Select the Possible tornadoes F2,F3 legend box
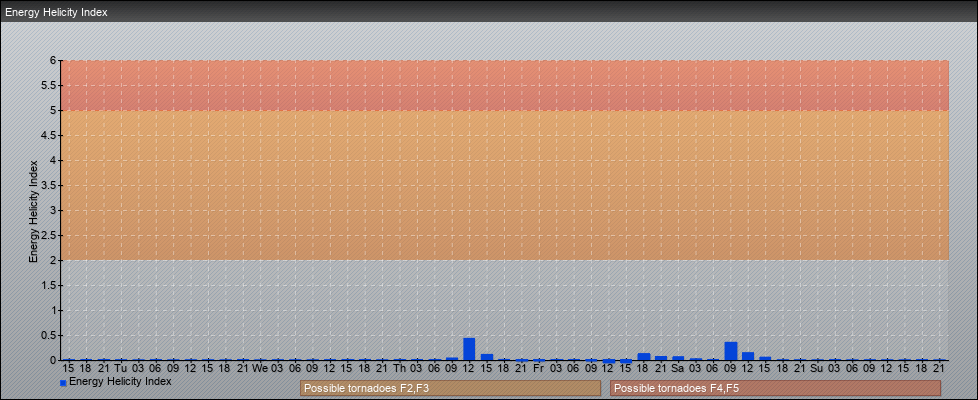 pos(450,388)
